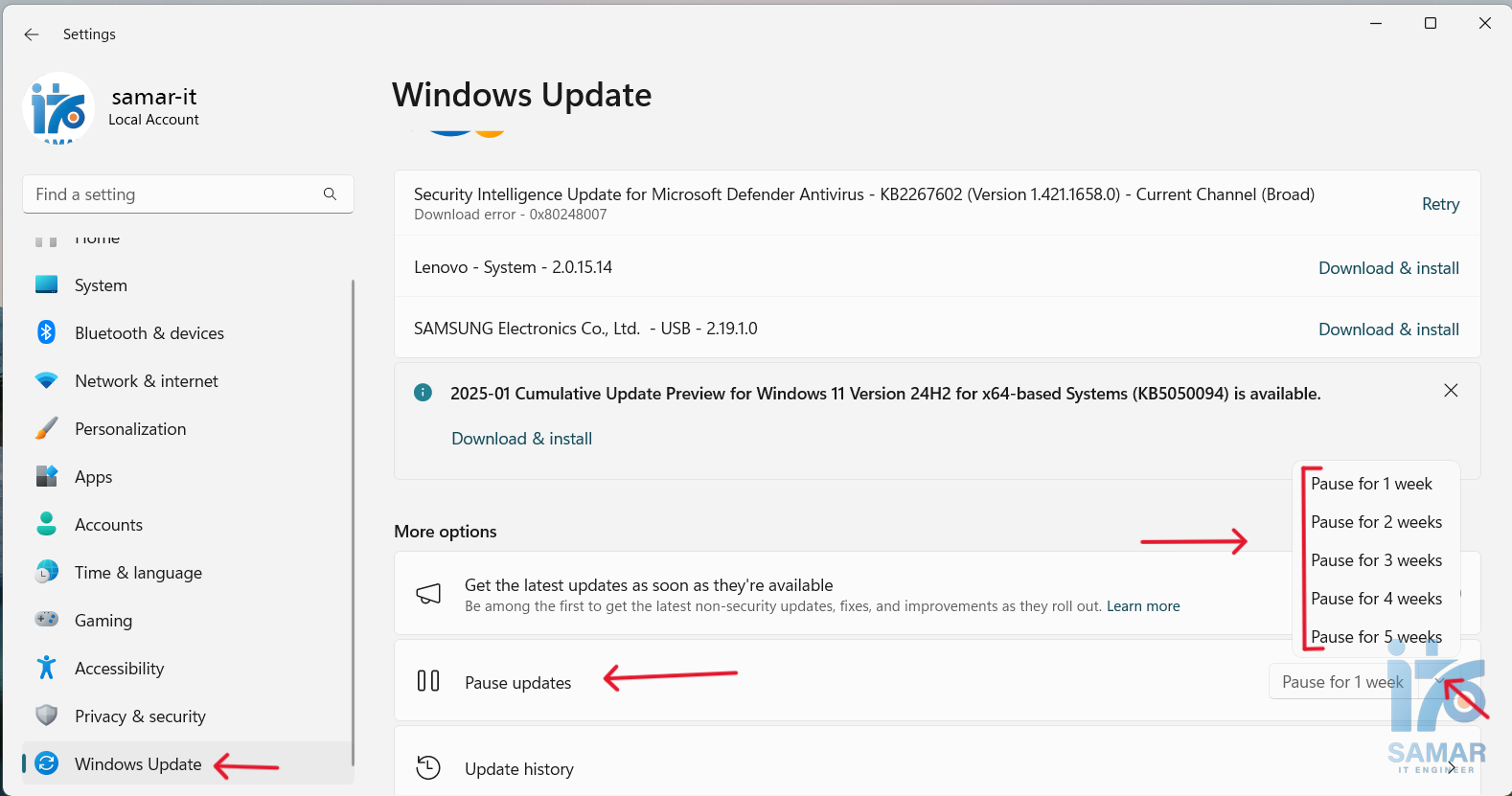Choose Pause for 5 weeks

pos(1376,637)
